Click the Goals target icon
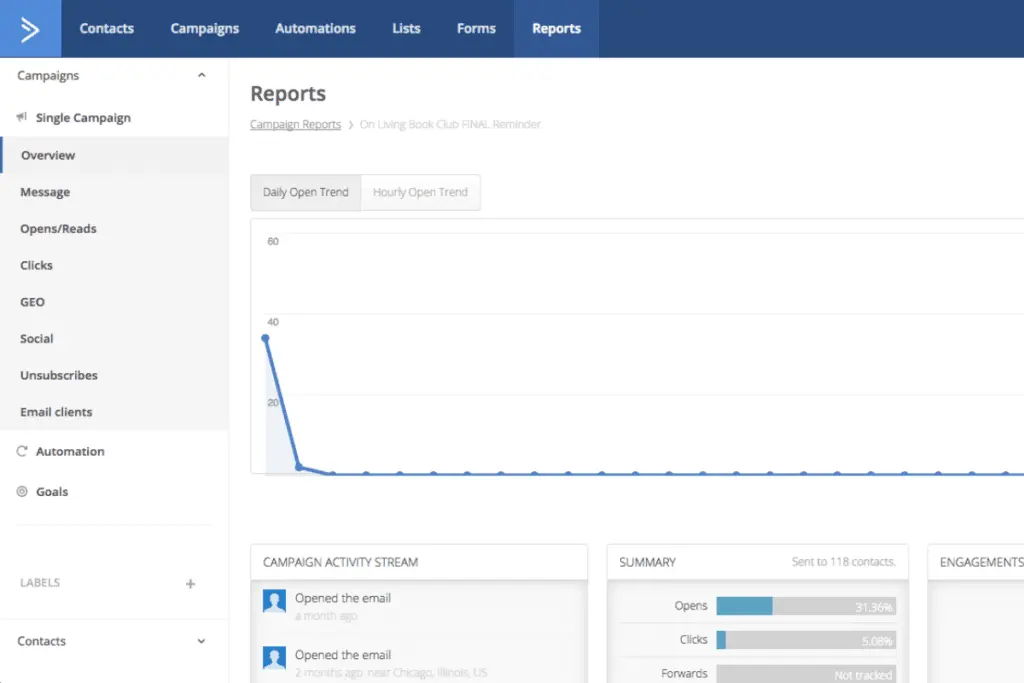Viewport: 1024px width, 683px height. pyautogui.click(x=22, y=492)
